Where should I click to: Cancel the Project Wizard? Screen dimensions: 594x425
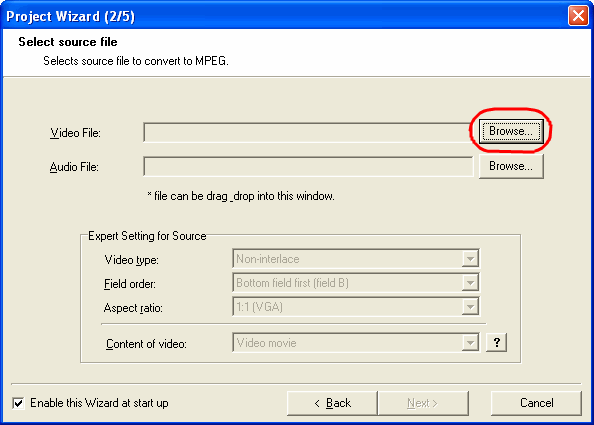click(536, 403)
